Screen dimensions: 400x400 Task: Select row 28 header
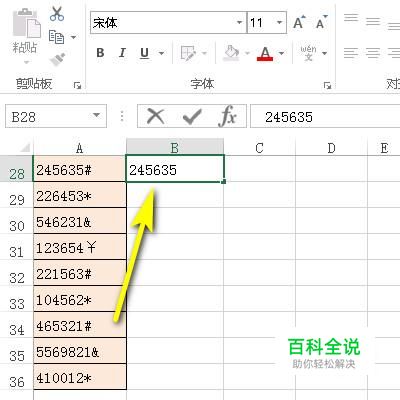point(17,169)
